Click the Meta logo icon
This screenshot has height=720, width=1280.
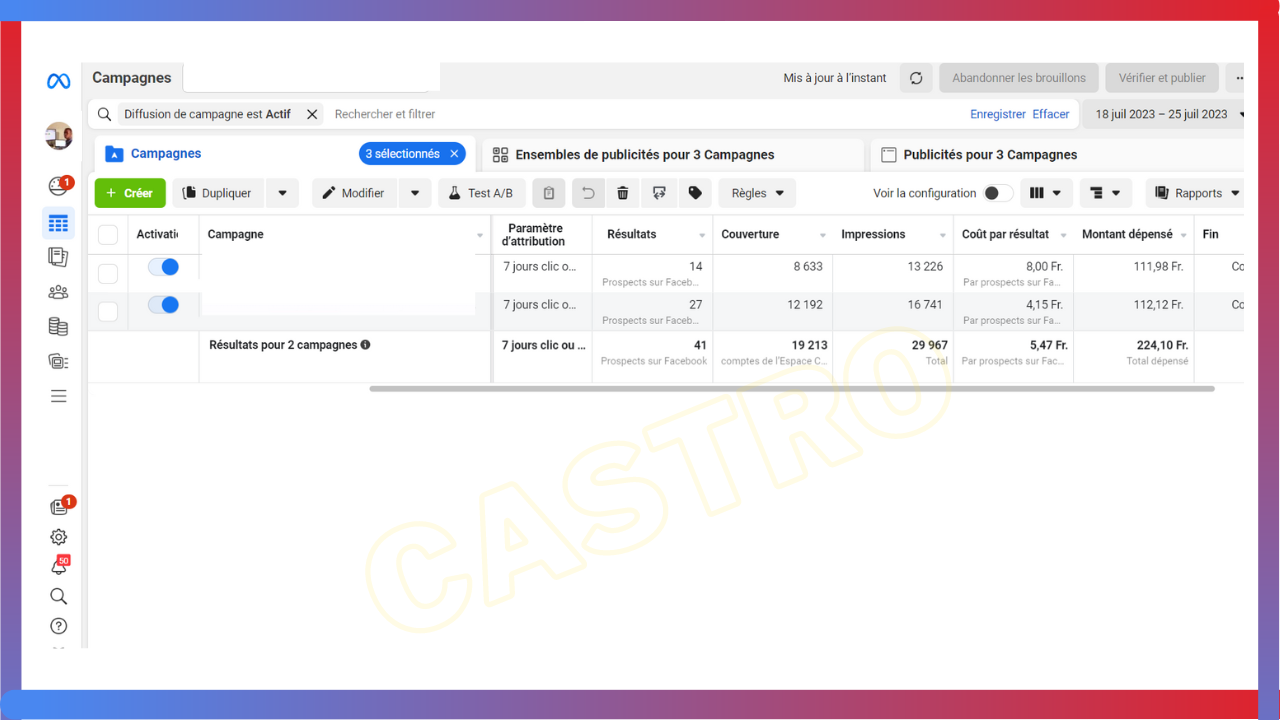pos(59,82)
